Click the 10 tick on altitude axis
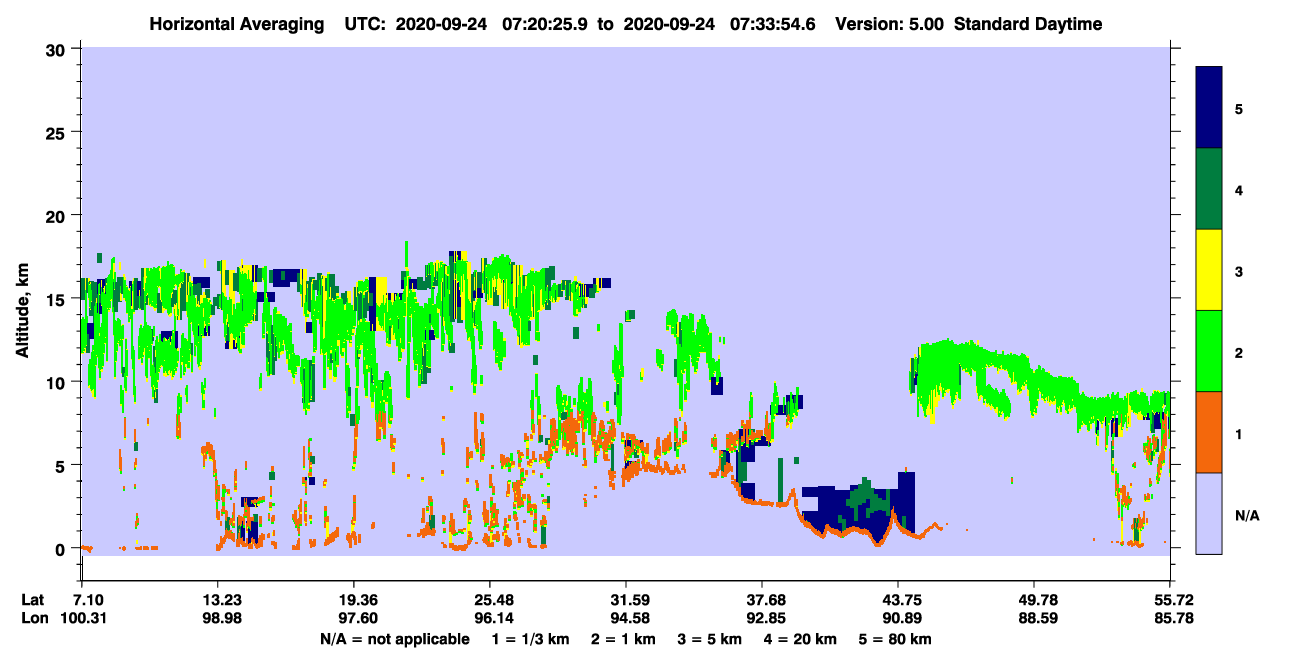This screenshot has height=667, width=1300. (58, 382)
